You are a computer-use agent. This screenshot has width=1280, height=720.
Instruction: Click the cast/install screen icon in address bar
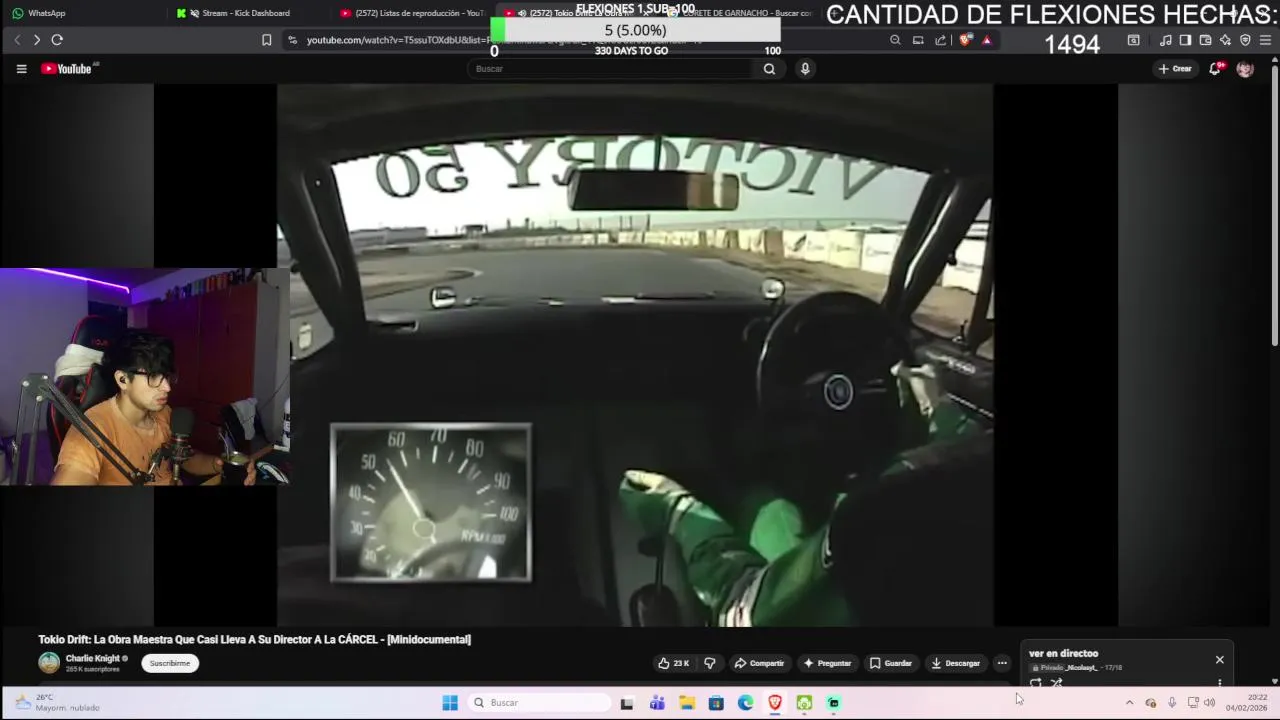(x=918, y=40)
